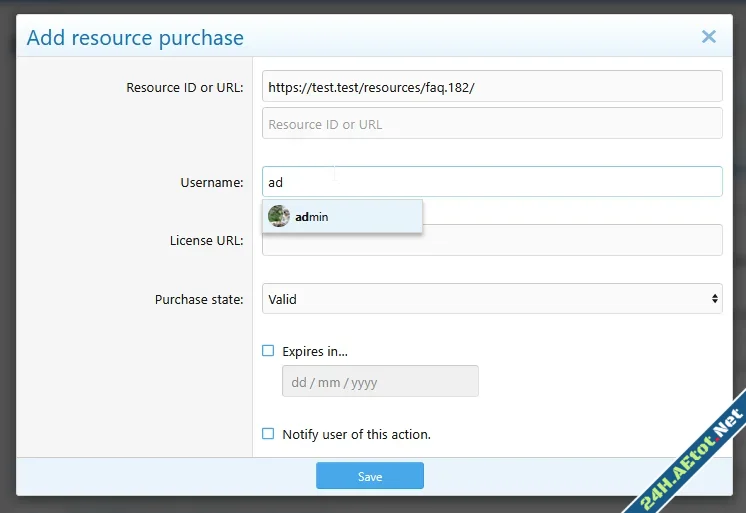This screenshot has height=513, width=746.
Task: Click the 'Expires in...' label text
Action: click(x=315, y=351)
